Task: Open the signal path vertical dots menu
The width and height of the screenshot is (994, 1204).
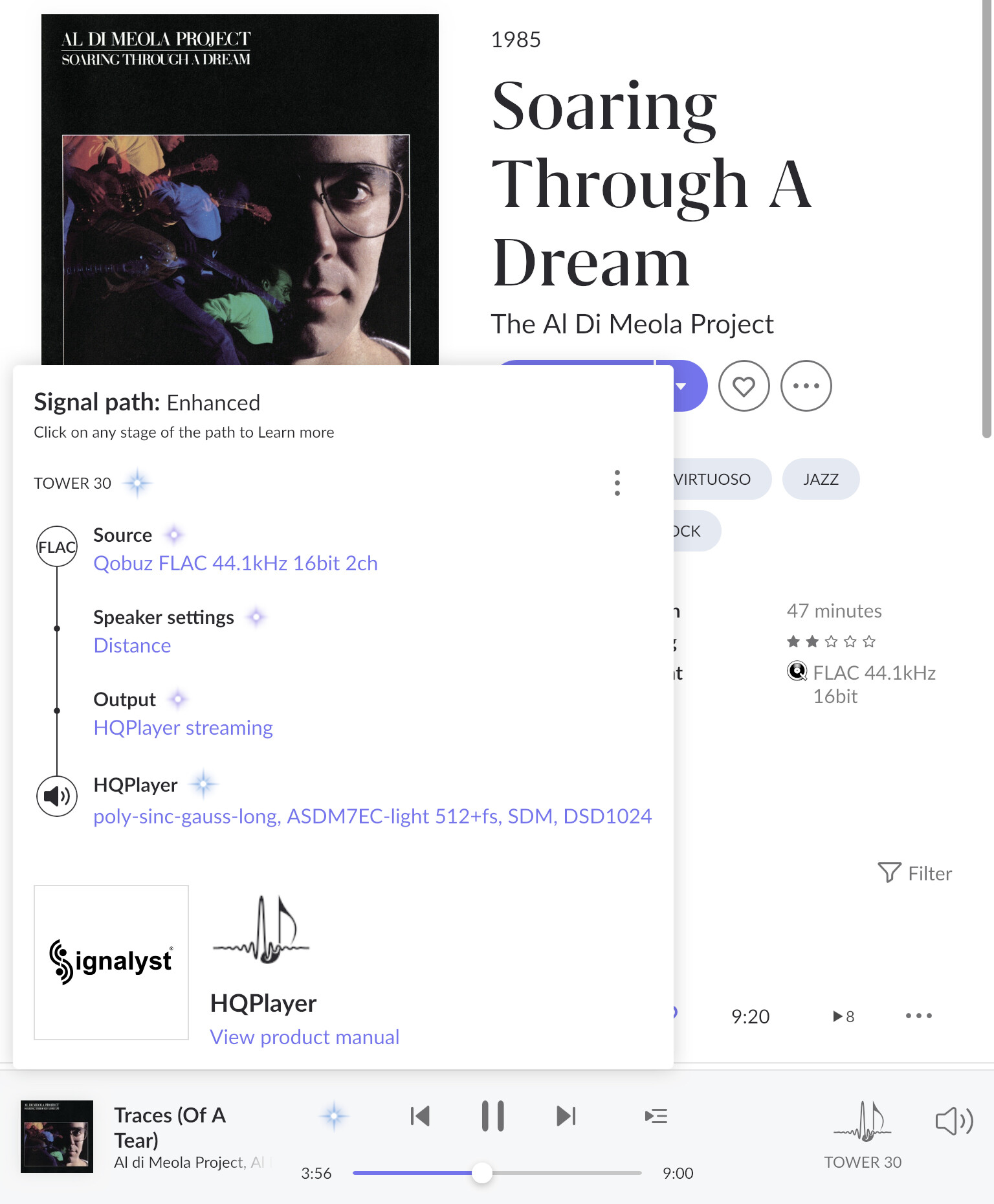Action: (617, 483)
